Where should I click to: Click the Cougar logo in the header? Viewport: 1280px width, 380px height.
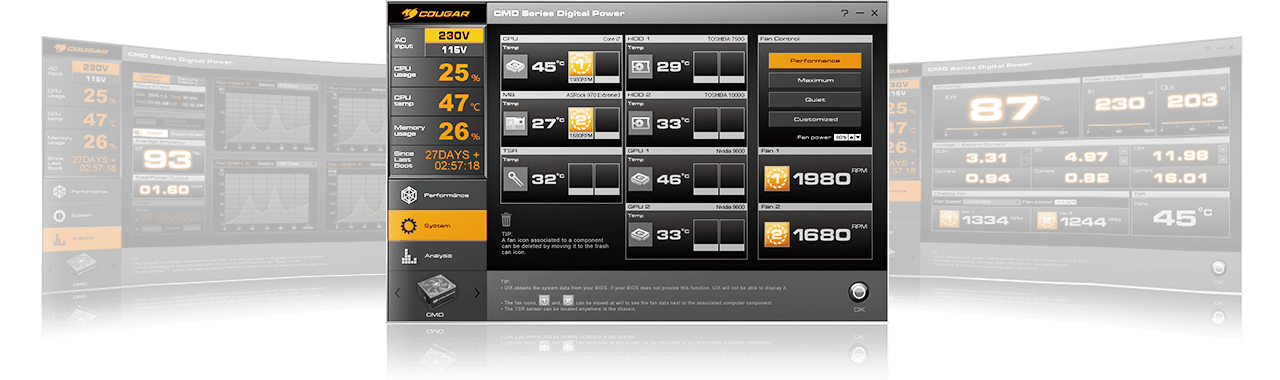tap(436, 13)
